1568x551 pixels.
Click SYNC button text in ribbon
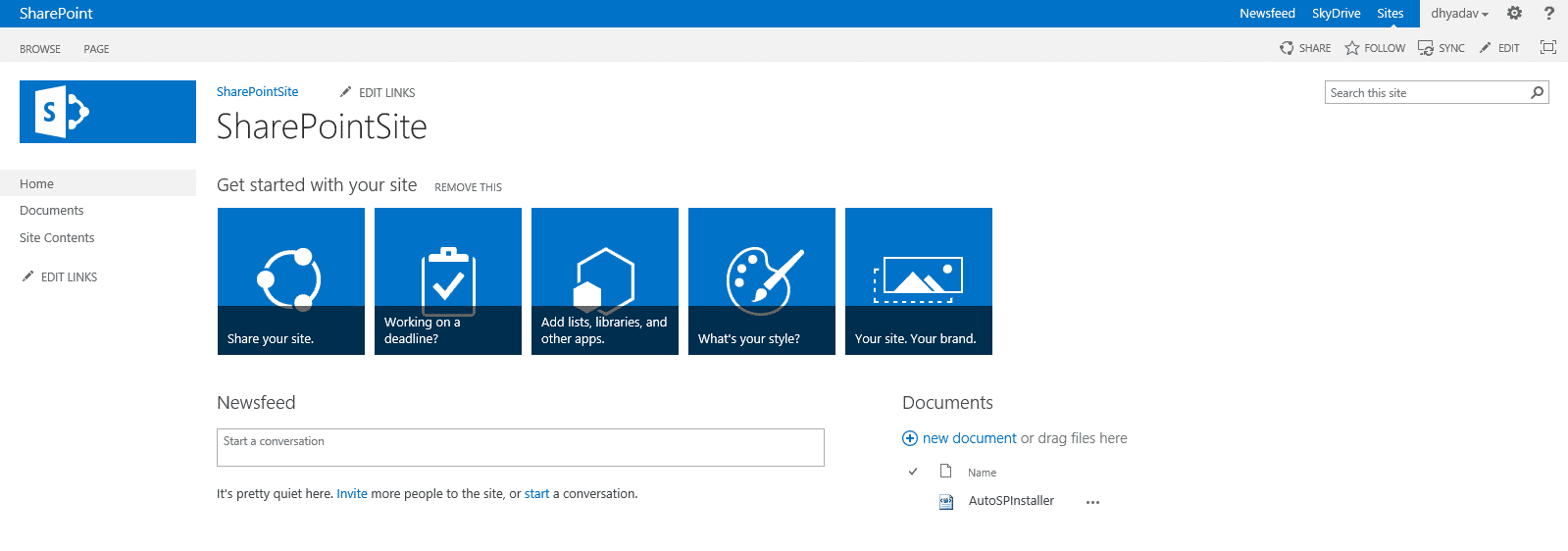coord(1452,48)
